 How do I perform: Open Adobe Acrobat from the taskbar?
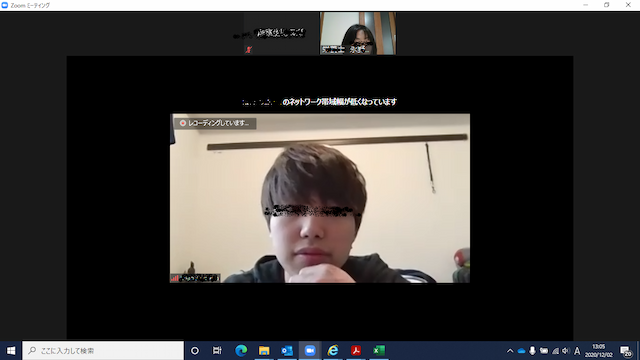[x=356, y=351]
